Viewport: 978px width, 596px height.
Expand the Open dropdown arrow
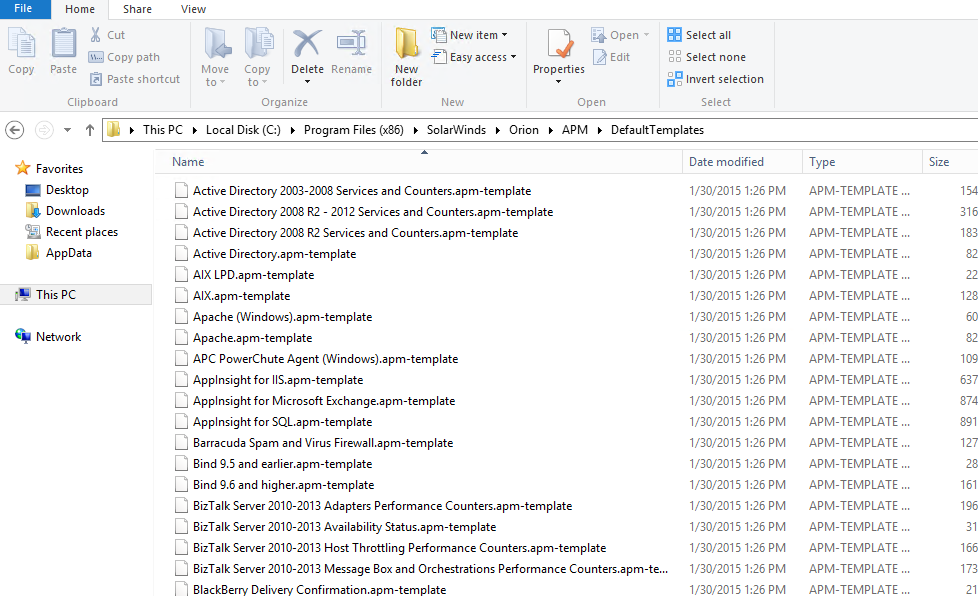(646, 35)
